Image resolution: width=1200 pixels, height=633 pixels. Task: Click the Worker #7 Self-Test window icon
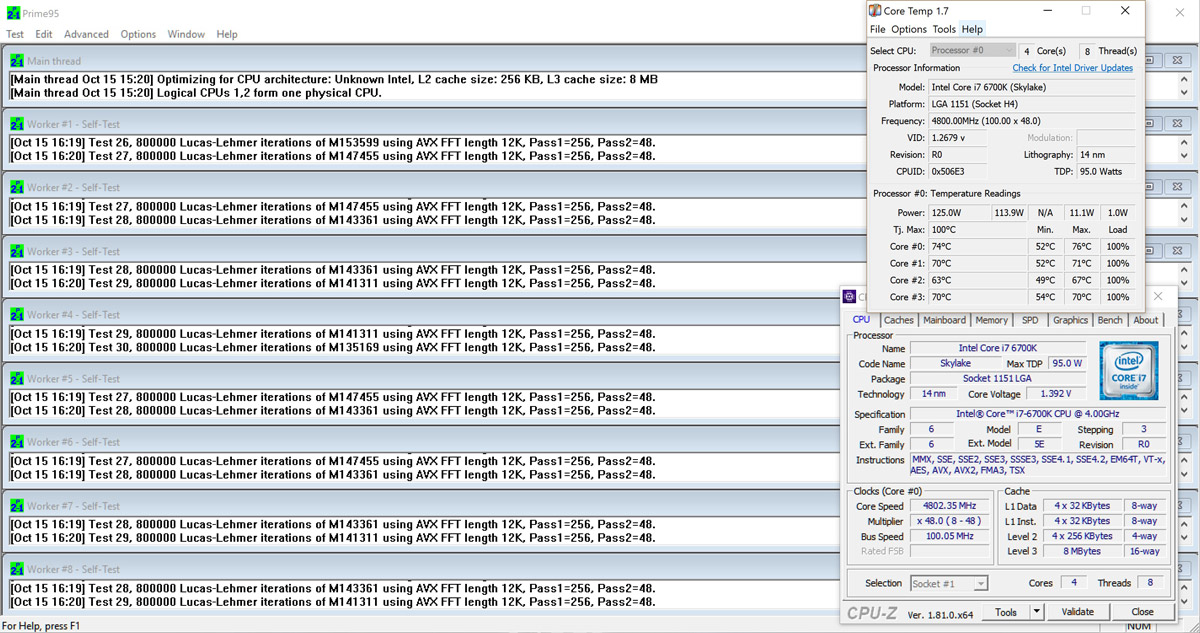tap(17, 506)
